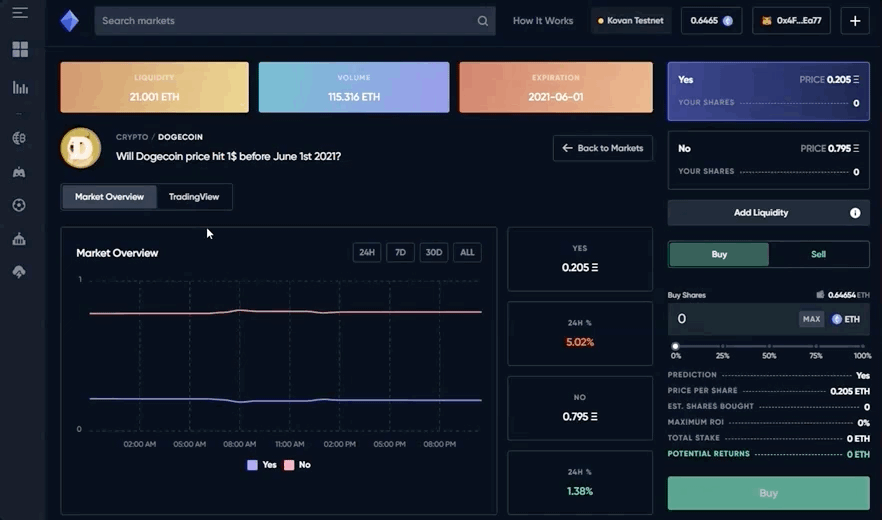Open the How It Works link

(x=543, y=21)
